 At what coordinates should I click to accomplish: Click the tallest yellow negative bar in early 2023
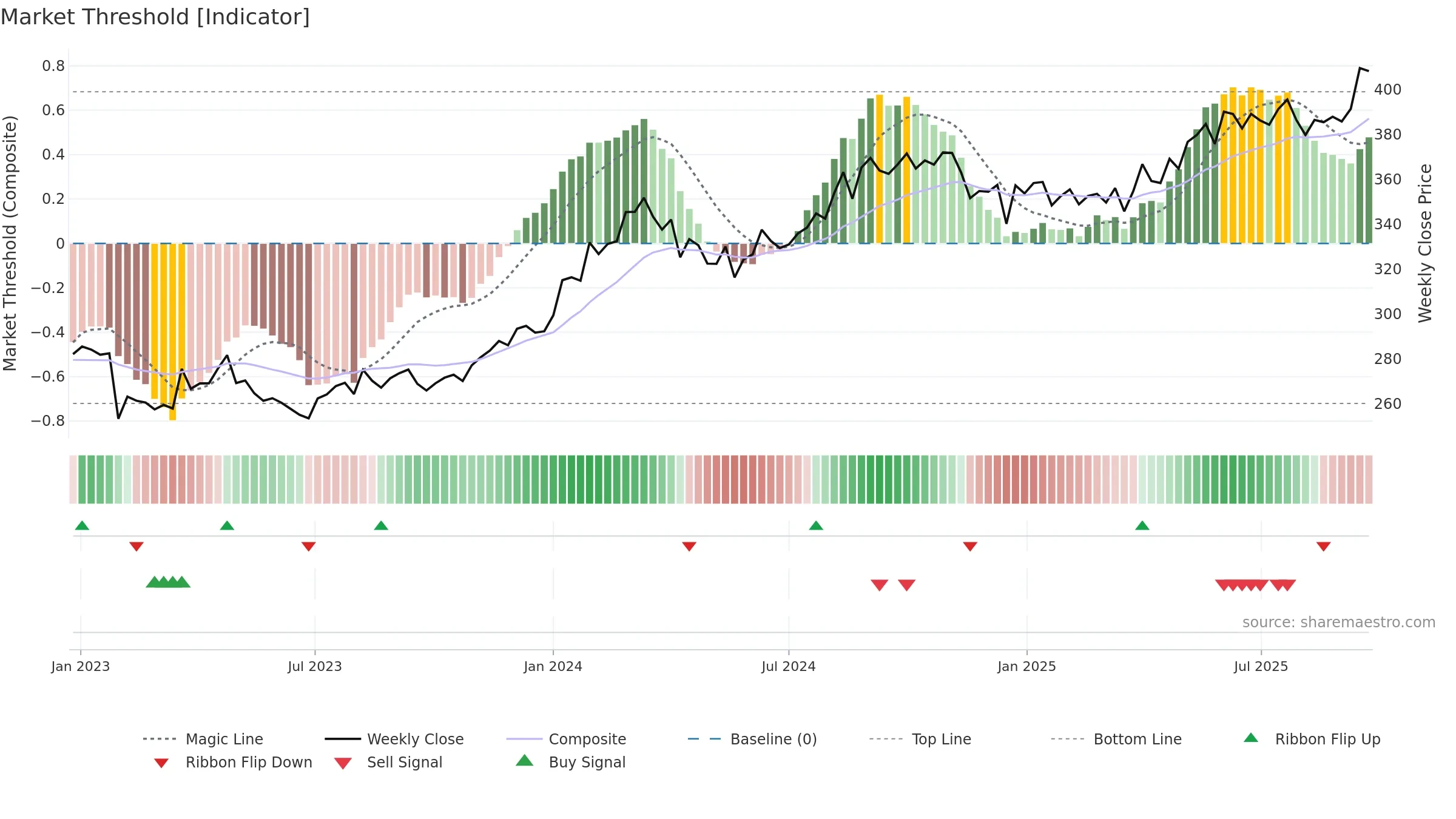173,332
